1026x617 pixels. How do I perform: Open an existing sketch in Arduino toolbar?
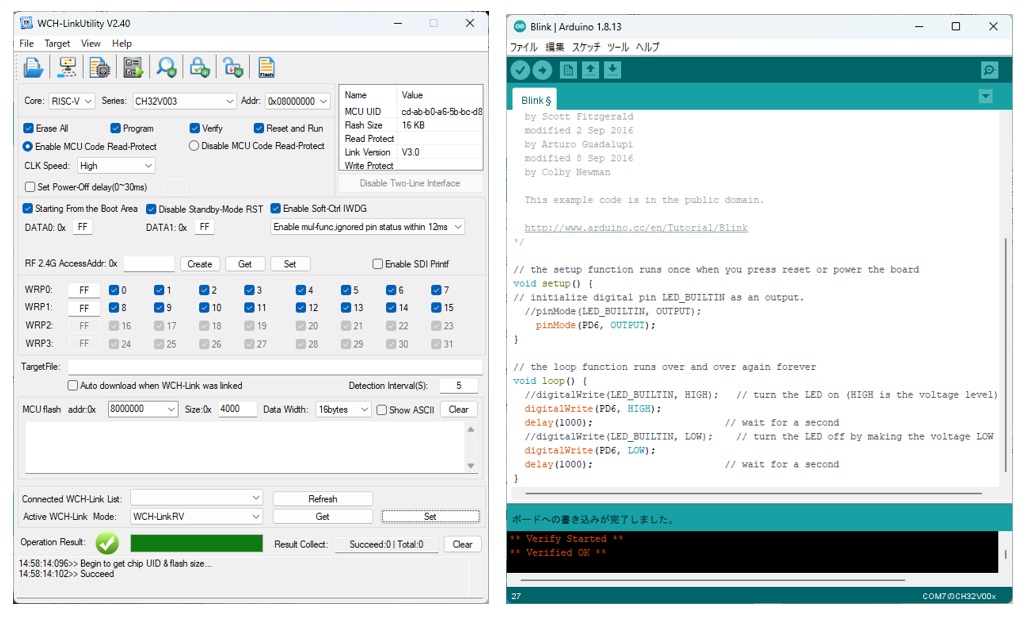coord(590,70)
